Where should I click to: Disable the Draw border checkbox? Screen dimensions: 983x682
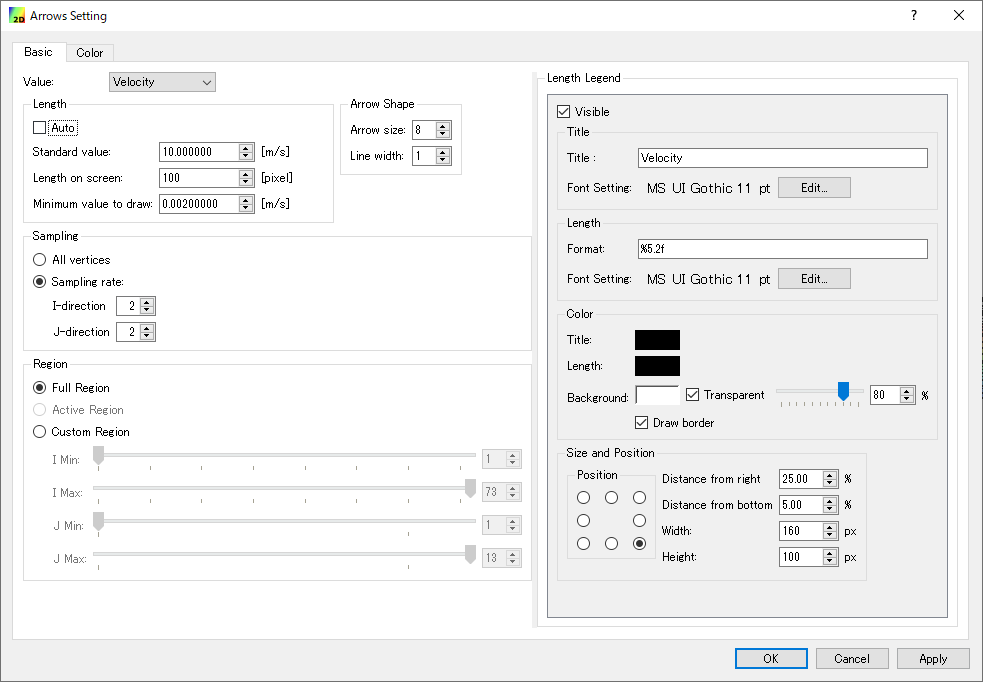643,423
